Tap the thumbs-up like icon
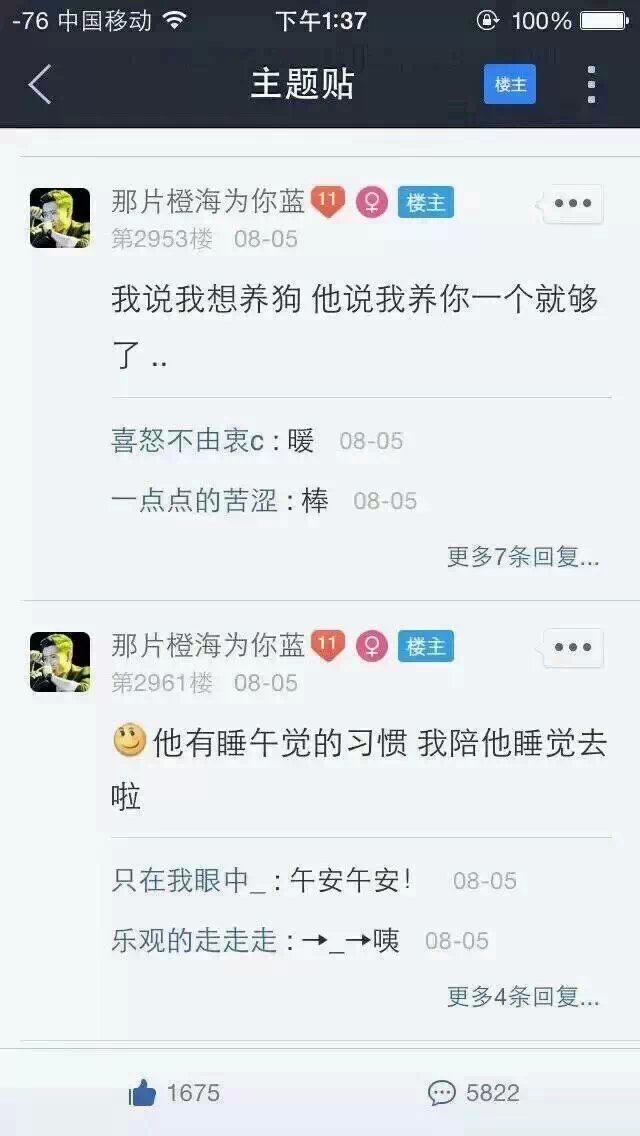The height and width of the screenshot is (1136, 640). coord(143,1093)
